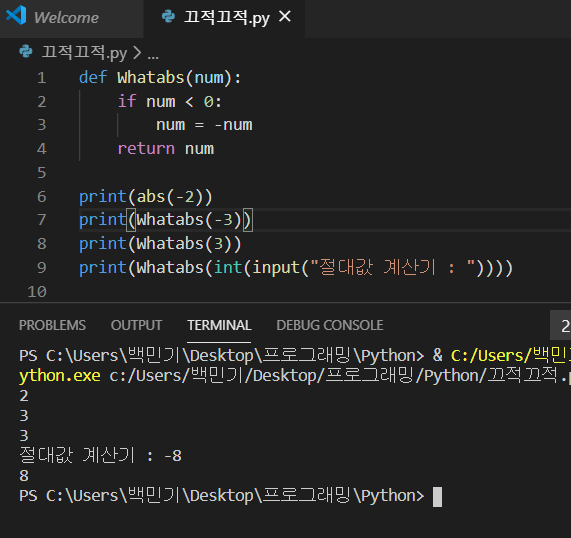
Task: Open the PROBLEMS panel tab
Action: (x=52, y=325)
